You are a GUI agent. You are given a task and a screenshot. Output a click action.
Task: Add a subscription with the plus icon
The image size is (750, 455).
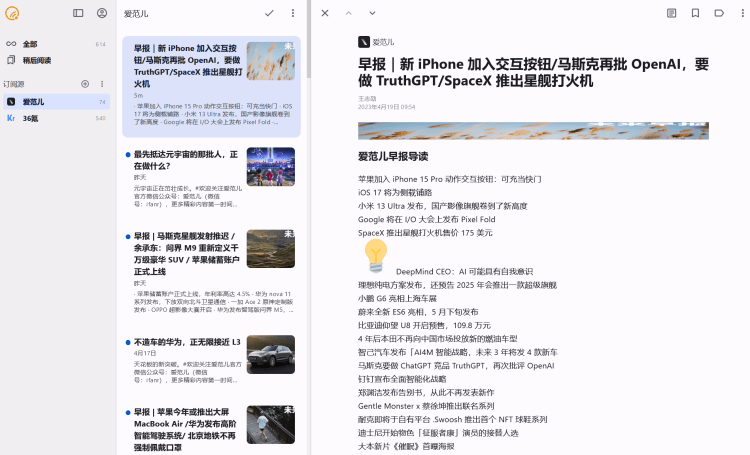click(85, 84)
